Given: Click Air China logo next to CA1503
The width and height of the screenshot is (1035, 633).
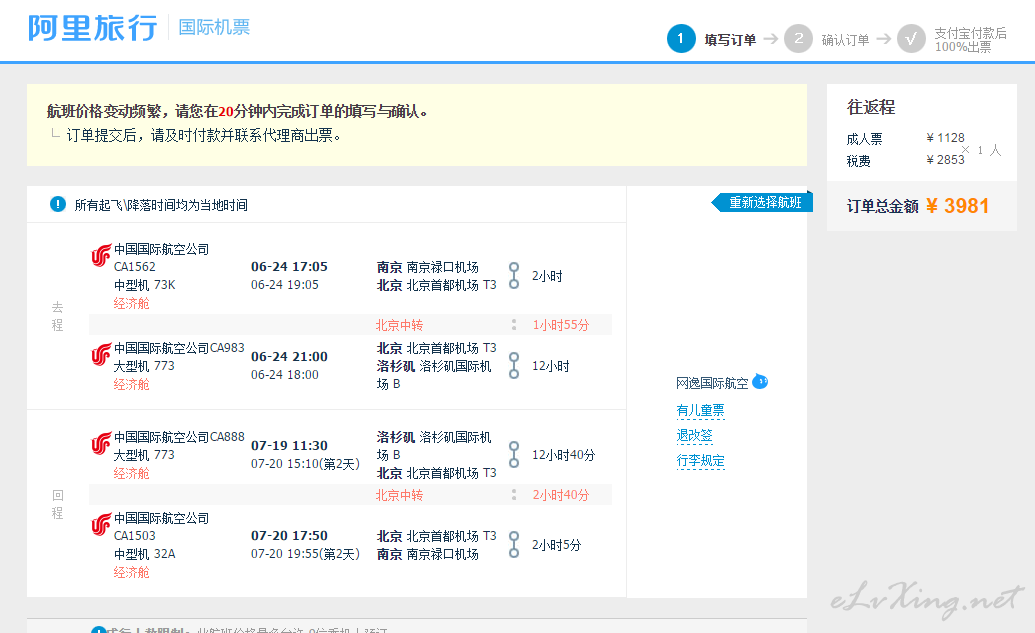Looking at the screenshot, I should tap(101, 525).
